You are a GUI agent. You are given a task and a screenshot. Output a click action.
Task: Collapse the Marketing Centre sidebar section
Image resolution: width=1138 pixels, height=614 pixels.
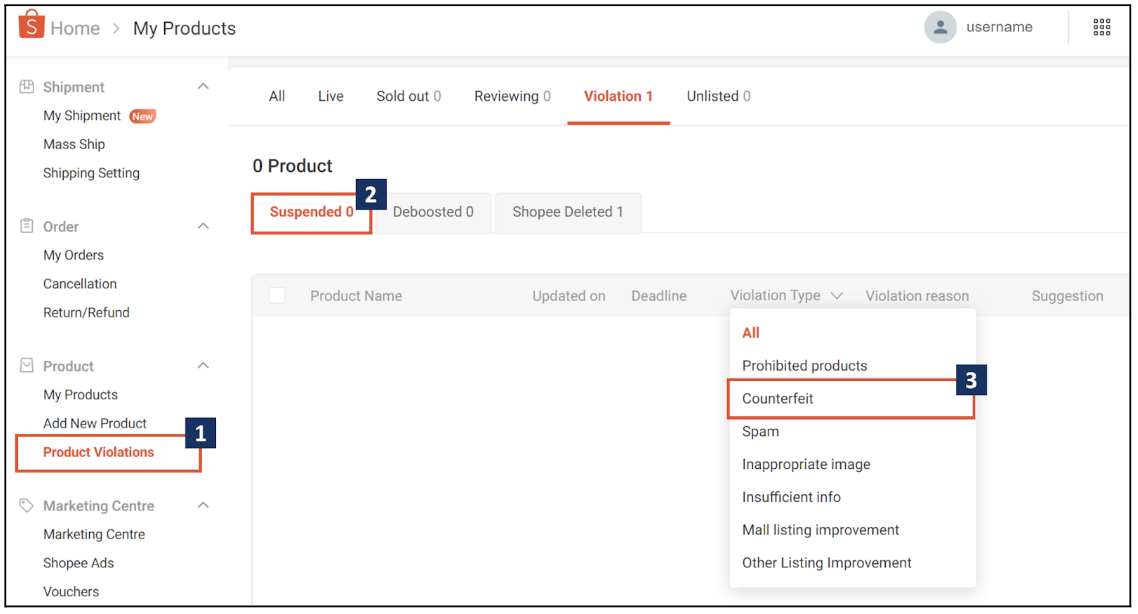point(203,506)
